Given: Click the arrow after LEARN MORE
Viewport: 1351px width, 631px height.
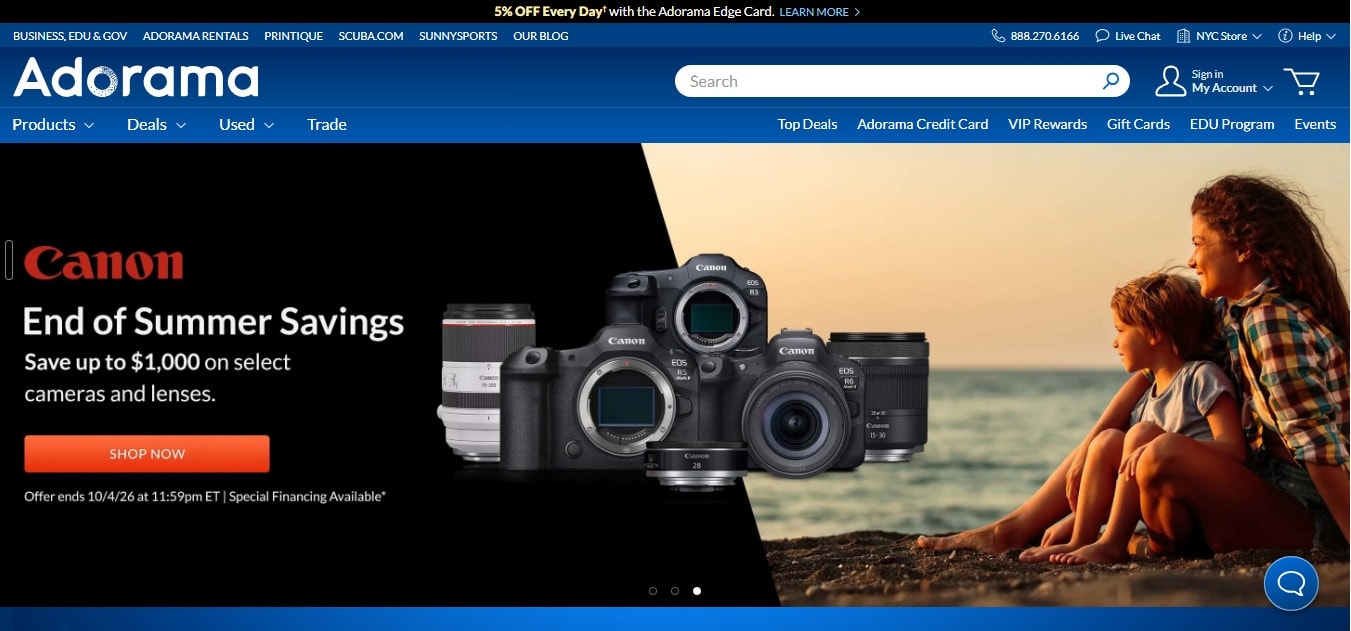Looking at the screenshot, I should 857,12.
